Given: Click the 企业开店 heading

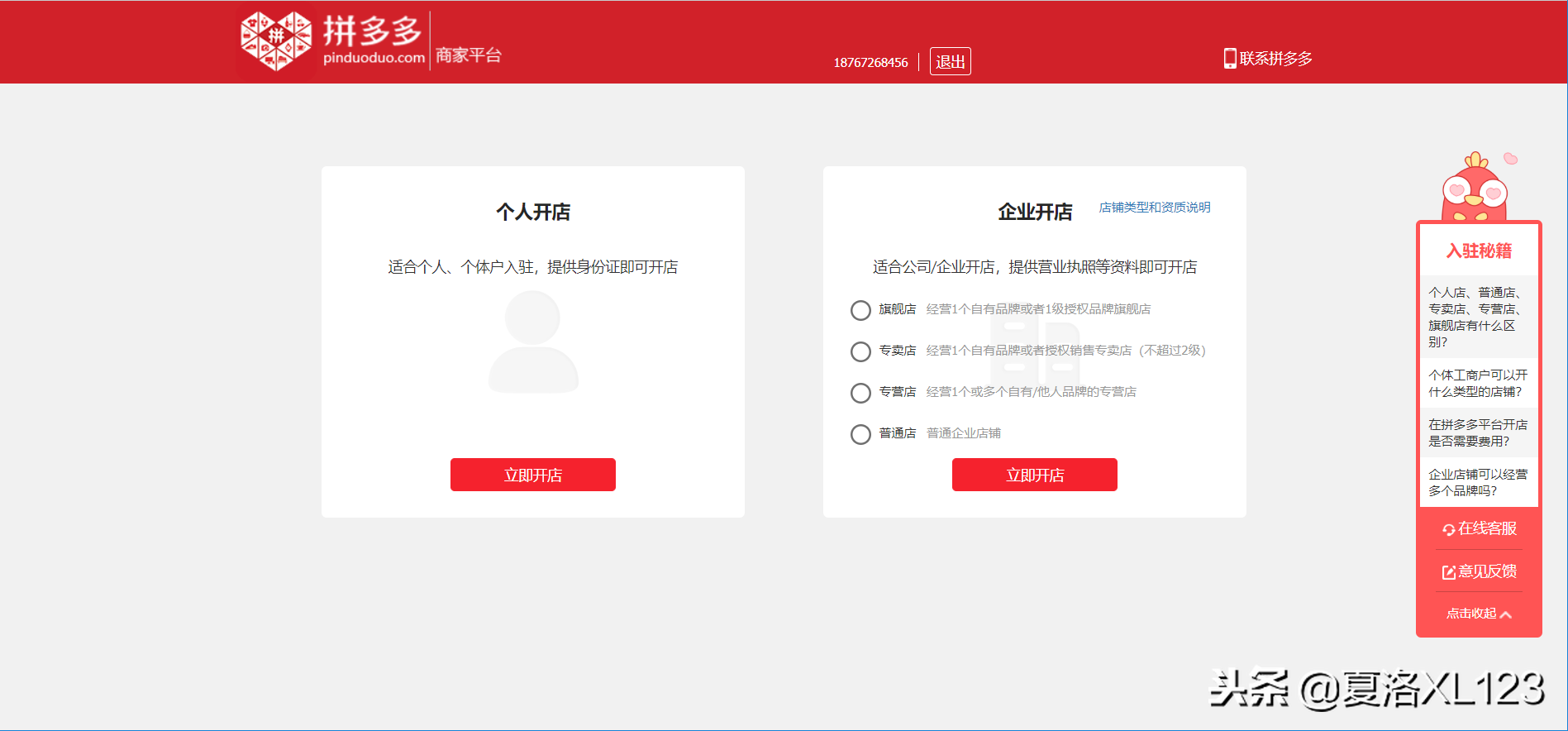Looking at the screenshot, I should [x=1035, y=213].
